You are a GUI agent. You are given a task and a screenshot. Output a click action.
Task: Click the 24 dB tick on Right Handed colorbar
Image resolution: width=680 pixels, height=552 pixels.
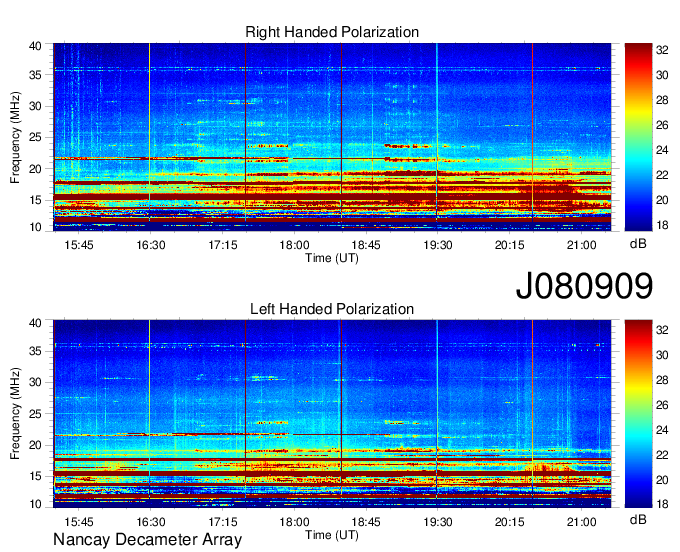[662, 150]
